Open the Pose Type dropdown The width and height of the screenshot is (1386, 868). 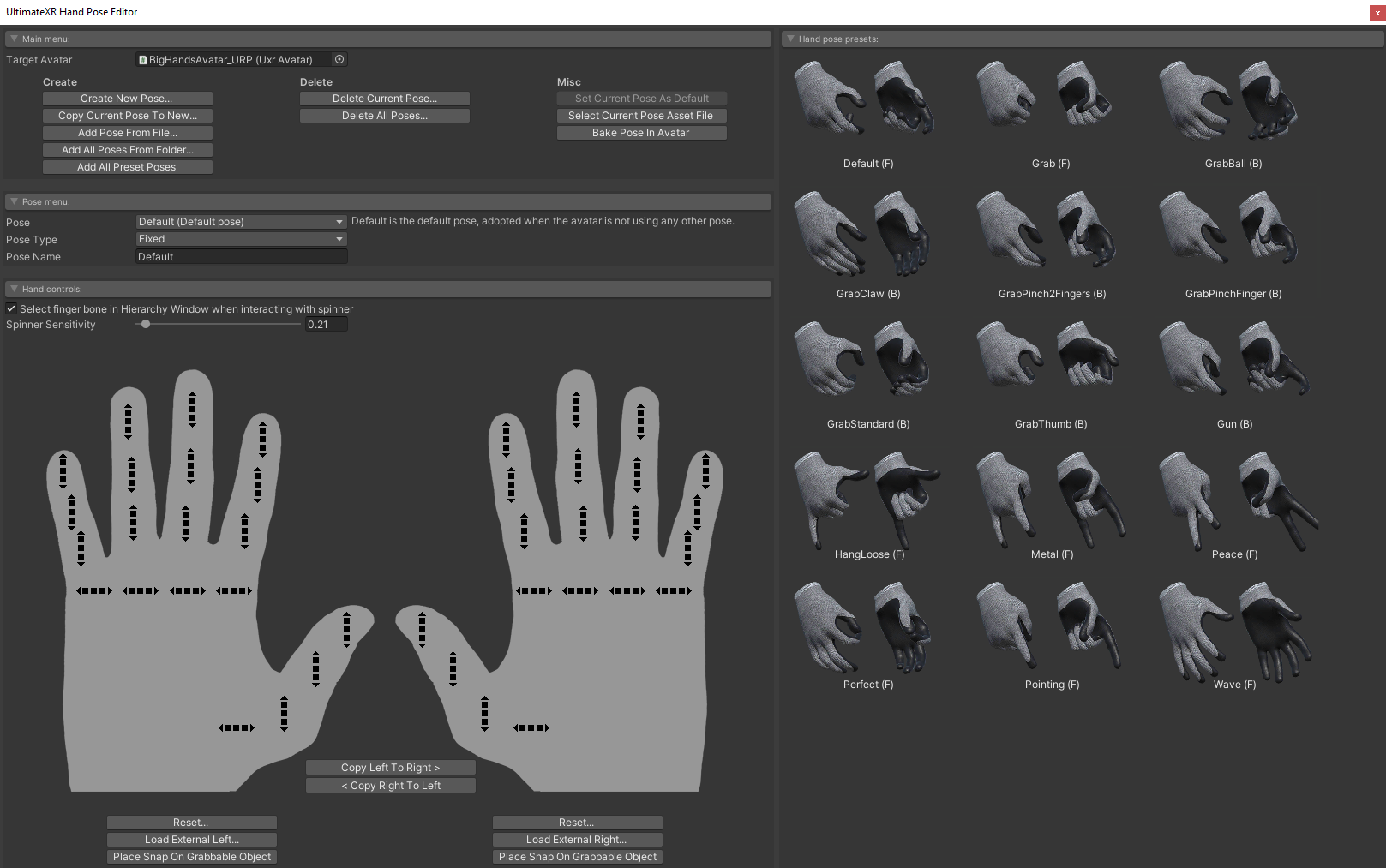click(x=242, y=239)
